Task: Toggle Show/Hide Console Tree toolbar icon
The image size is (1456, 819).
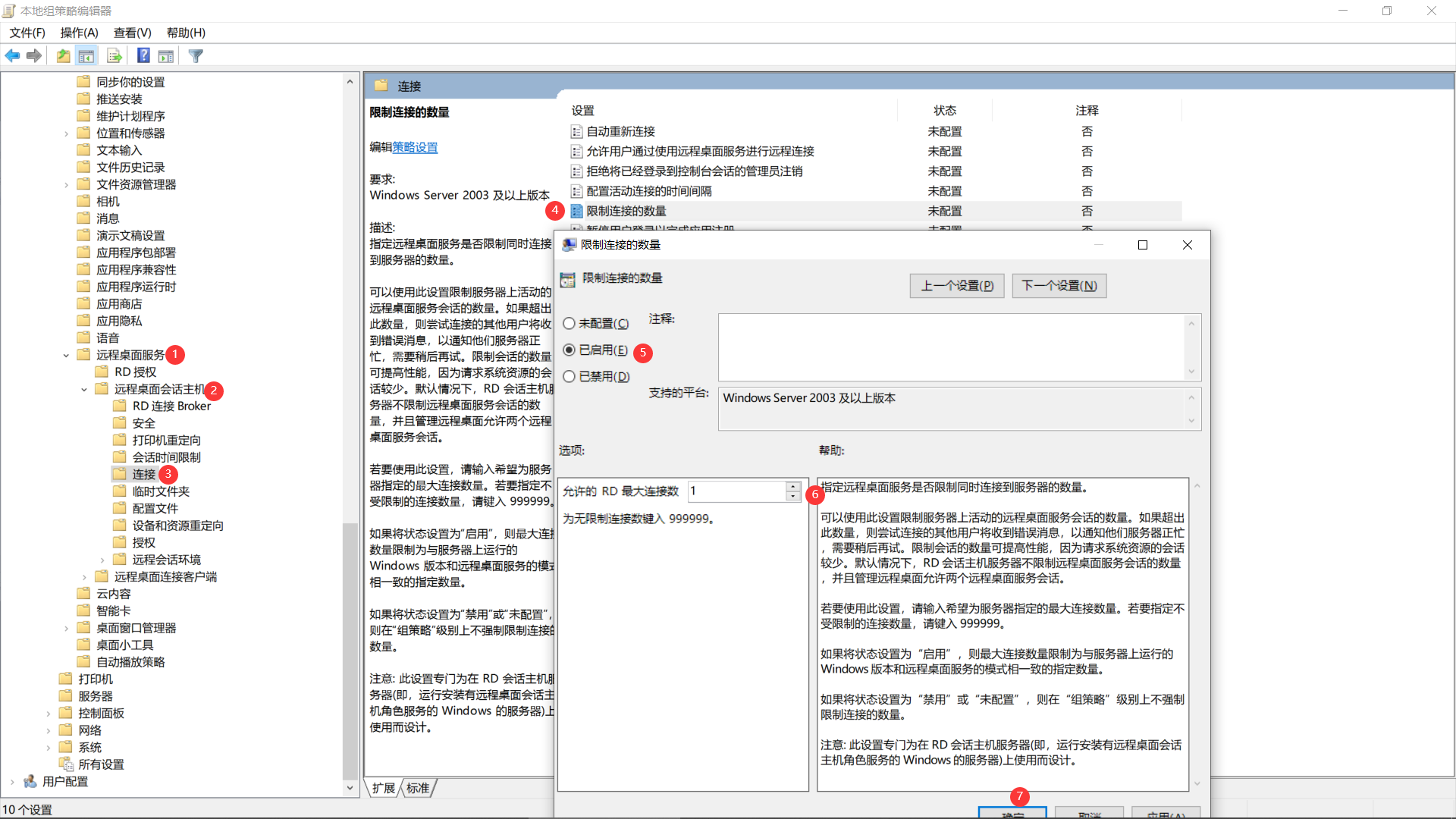Action: pos(86,55)
